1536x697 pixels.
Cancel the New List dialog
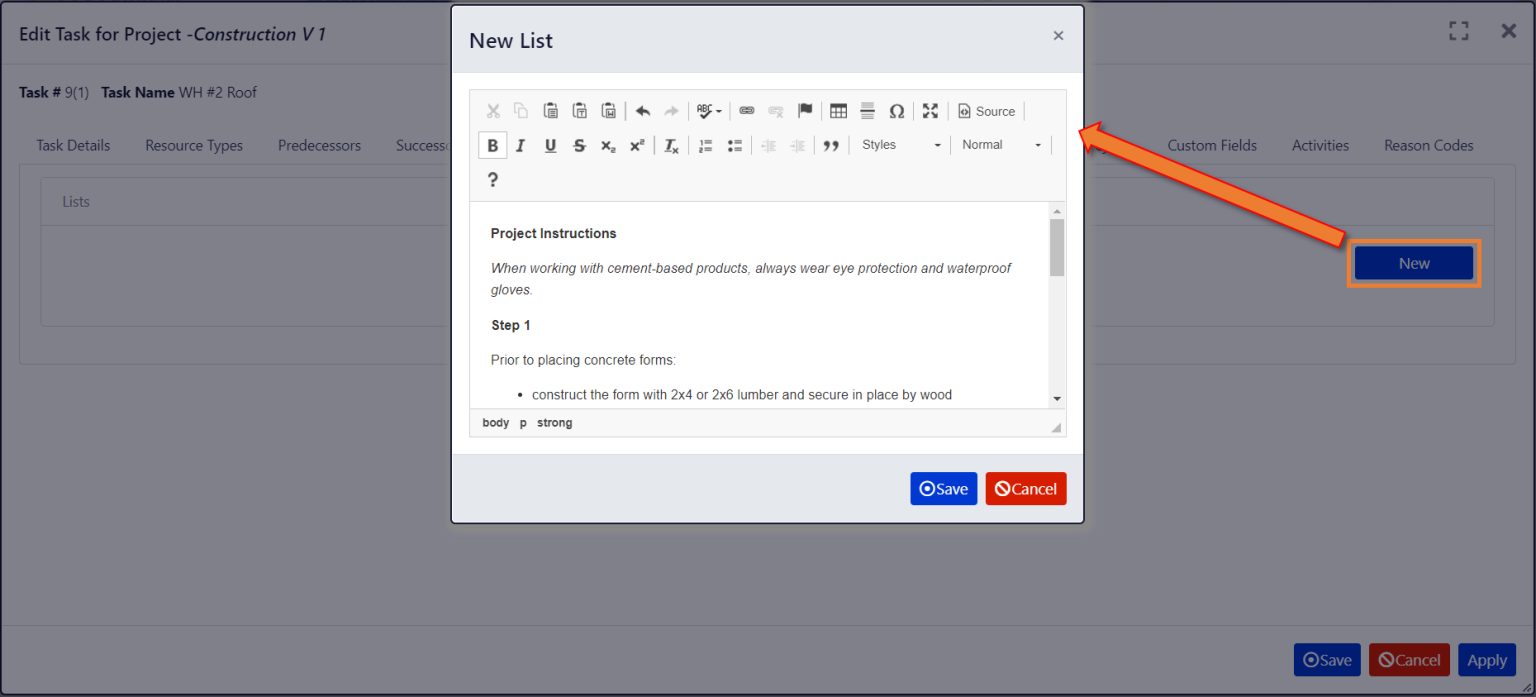coord(1026,489)
